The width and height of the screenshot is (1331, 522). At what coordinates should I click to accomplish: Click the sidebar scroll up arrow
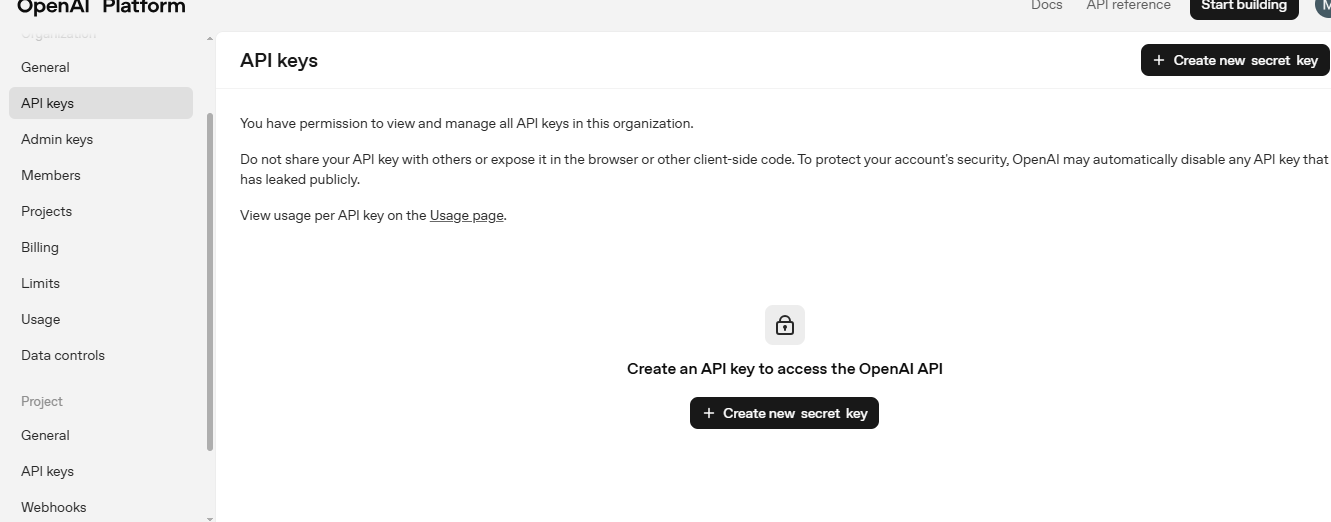(210, 38)
